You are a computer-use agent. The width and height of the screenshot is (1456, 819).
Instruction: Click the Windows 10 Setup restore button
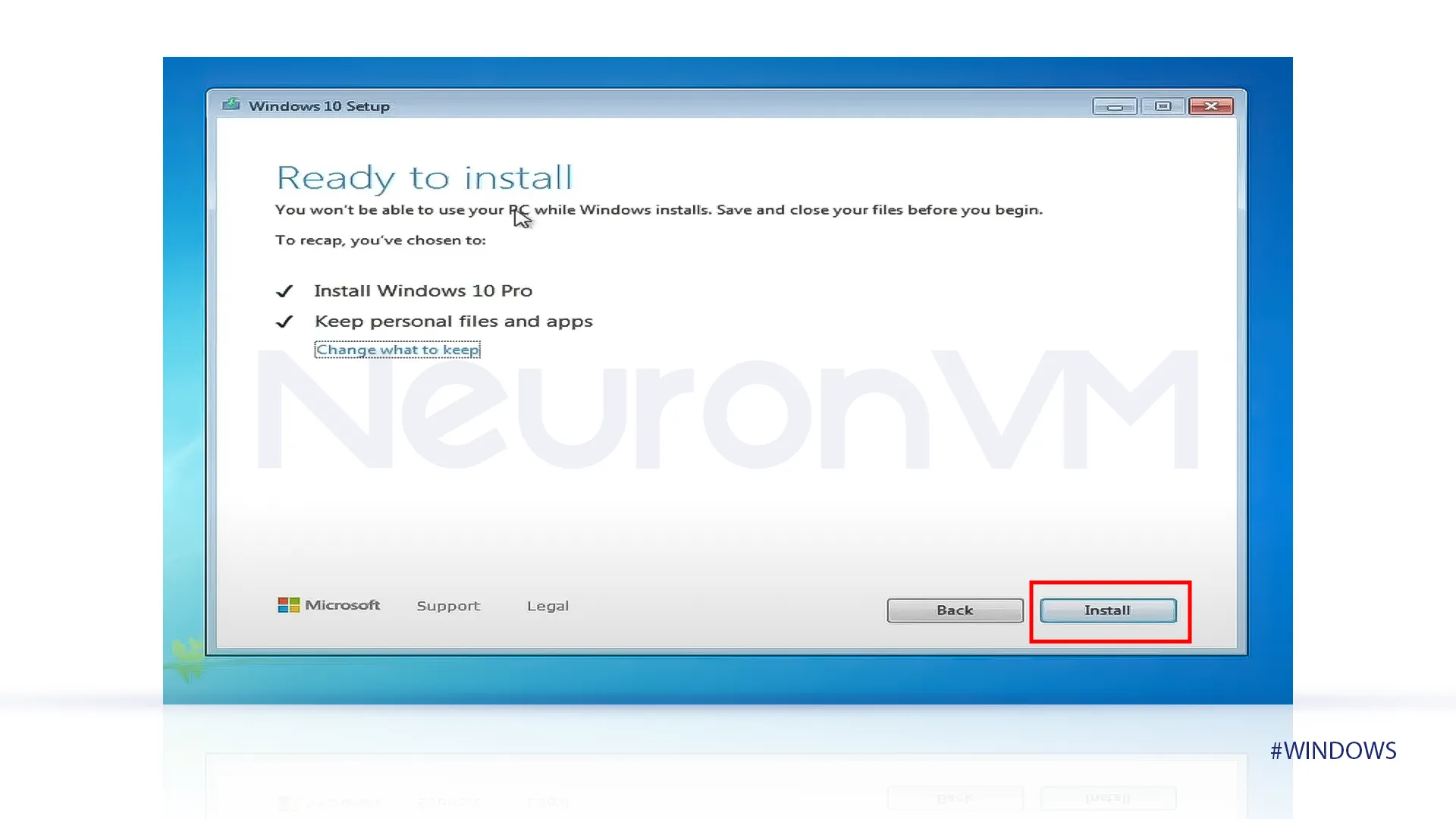tap(1162, 106)
